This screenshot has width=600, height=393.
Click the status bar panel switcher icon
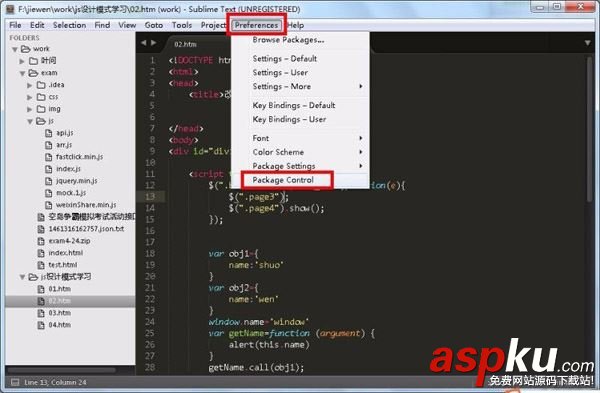15,382
